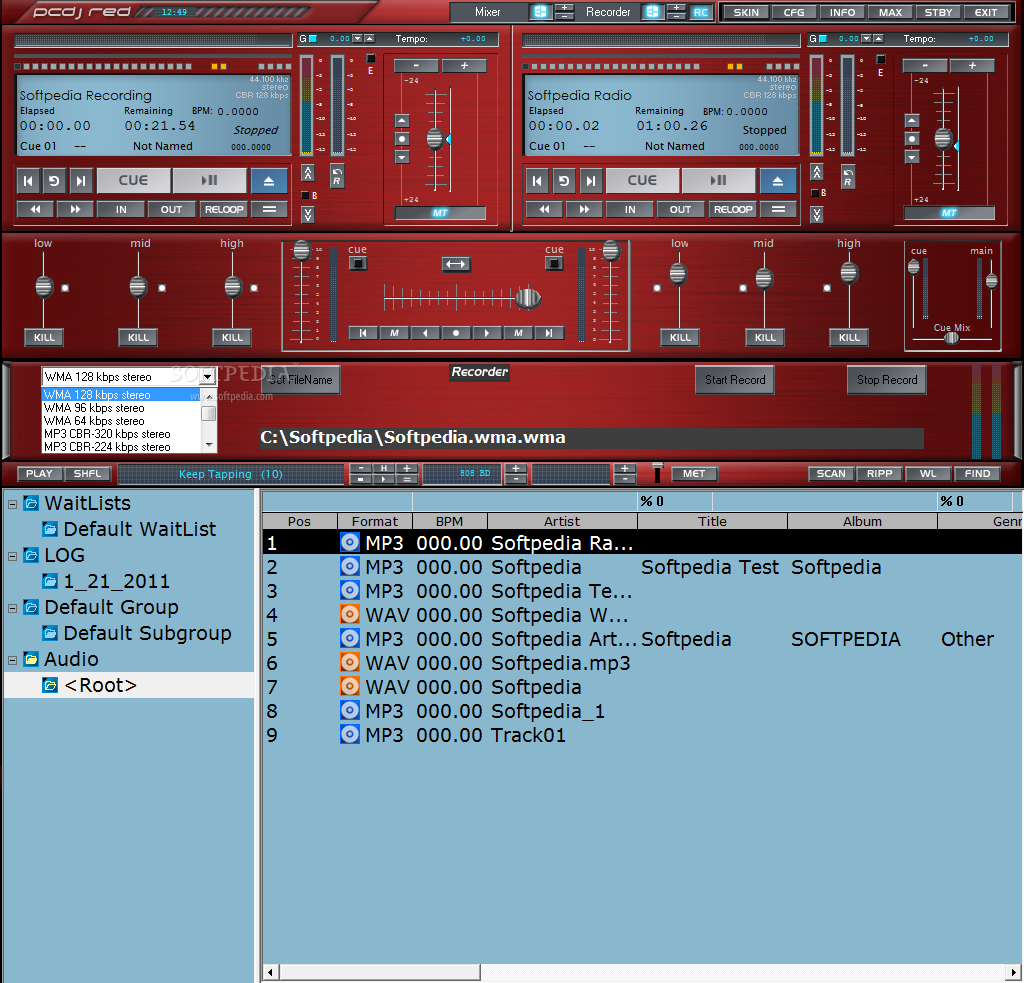1024x983 pixels.
Task: Click the left deck CUE button
Action: [x=133, y=181]
